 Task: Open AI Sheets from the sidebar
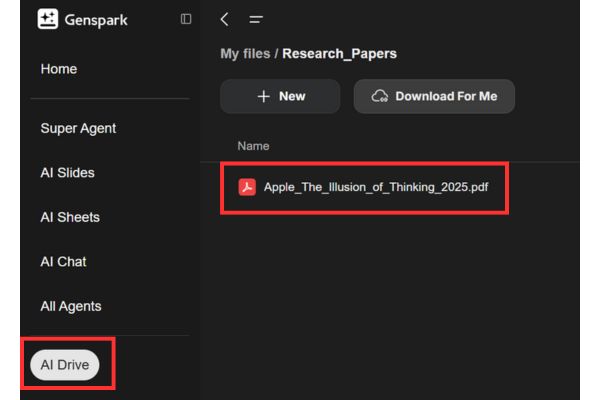click(70, 217)
